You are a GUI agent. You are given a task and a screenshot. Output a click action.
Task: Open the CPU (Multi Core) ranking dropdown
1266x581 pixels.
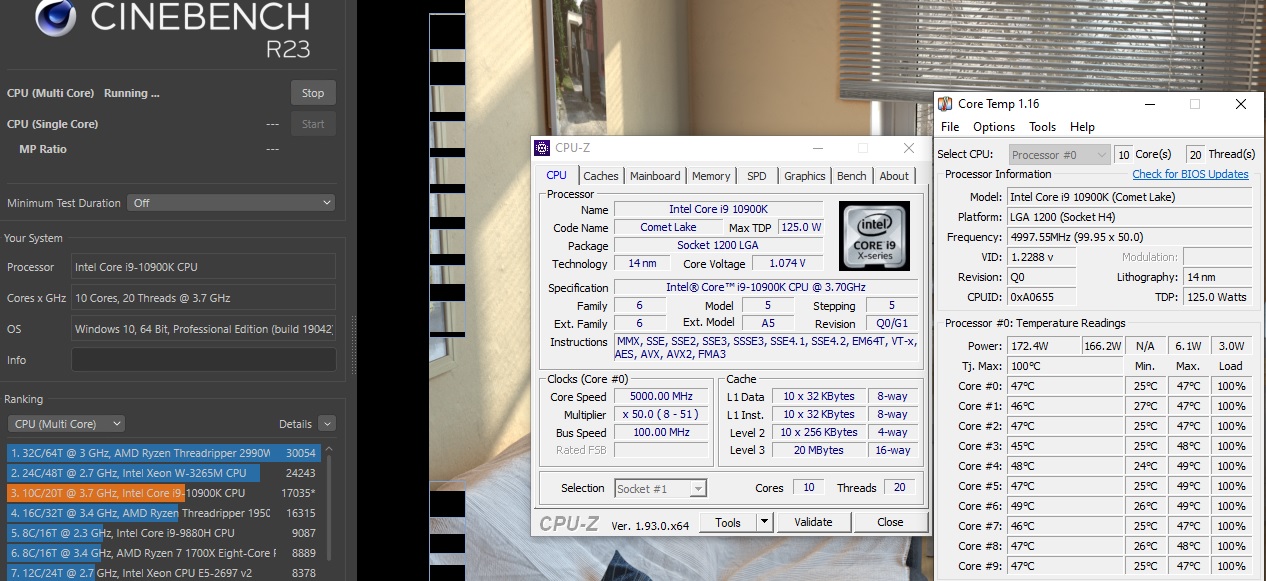pos(65,424)
